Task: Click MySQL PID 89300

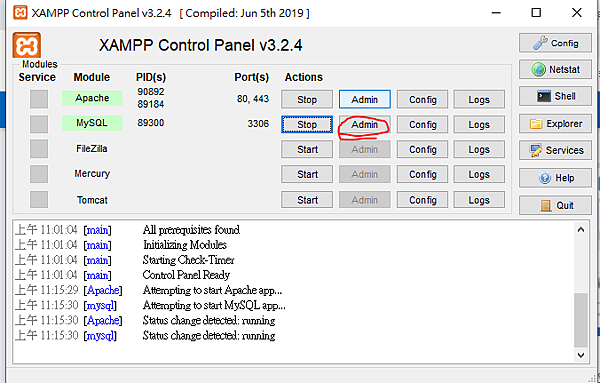Action: pos(151,123)
